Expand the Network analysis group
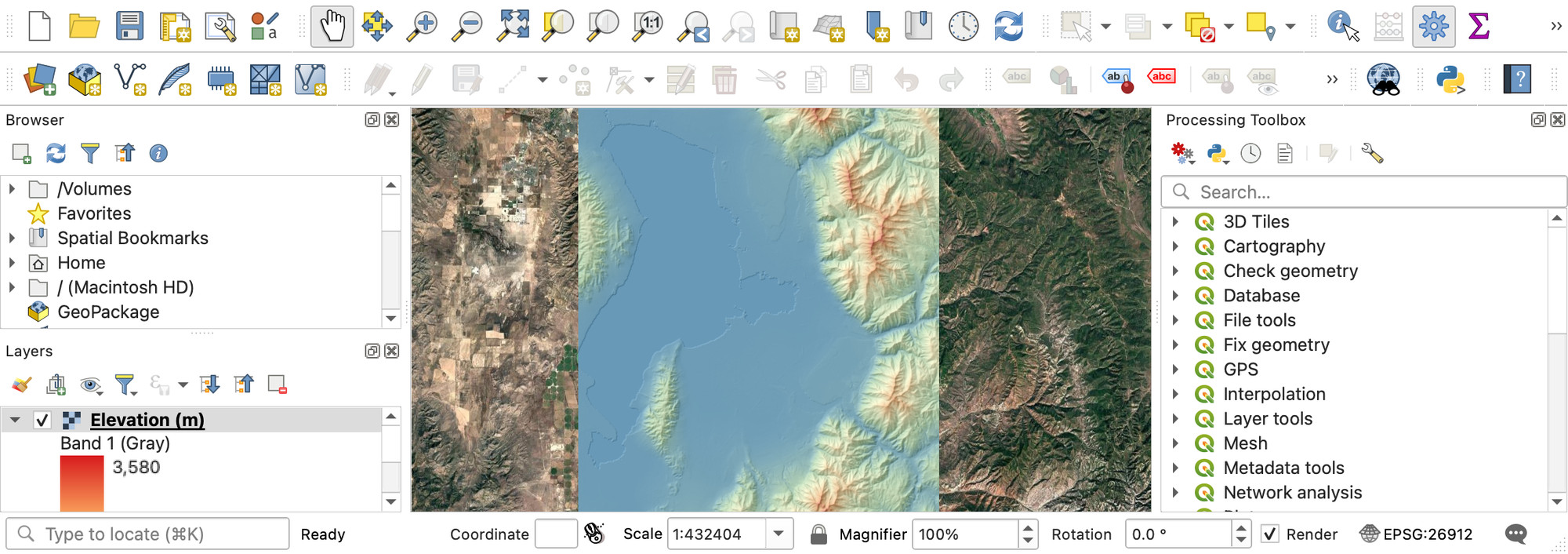Screen dimensions: 1568x554 (1175, 493)
